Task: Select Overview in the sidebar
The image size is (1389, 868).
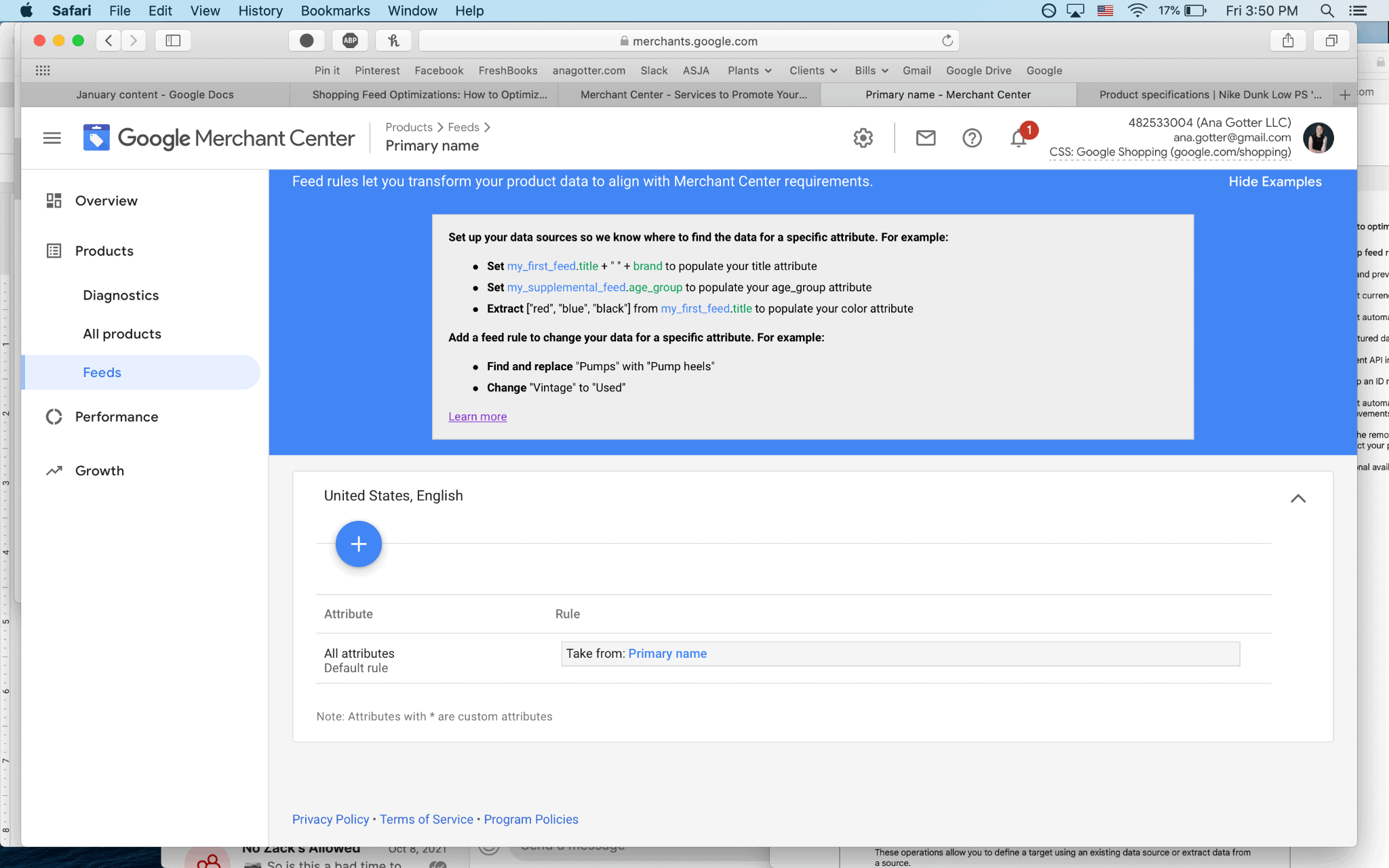Action: [x=106, y=201]
